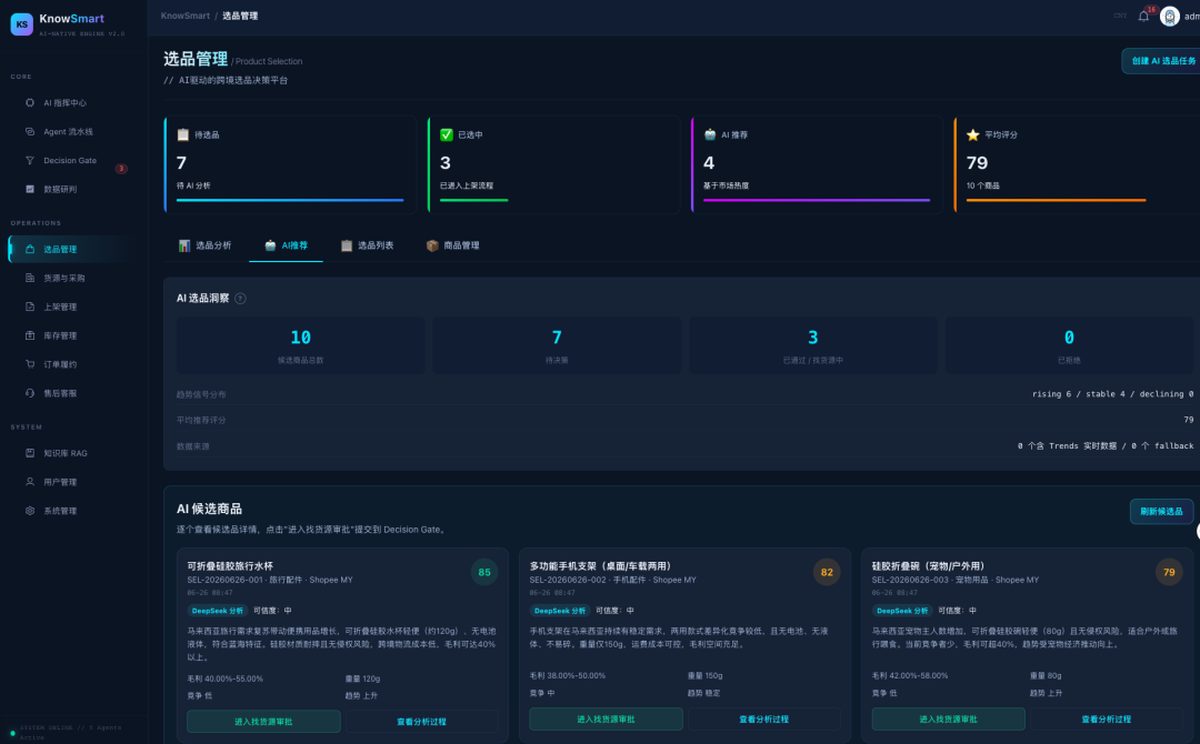This screenshot has width=1200, height=744.
Task: Open 库存管理 sidebar icon
Action: (x=30, y=336)
